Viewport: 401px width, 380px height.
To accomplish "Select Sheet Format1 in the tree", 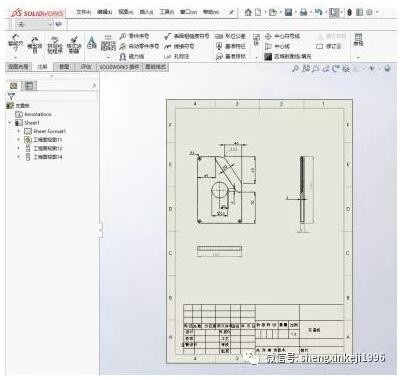I will (45, 131).
